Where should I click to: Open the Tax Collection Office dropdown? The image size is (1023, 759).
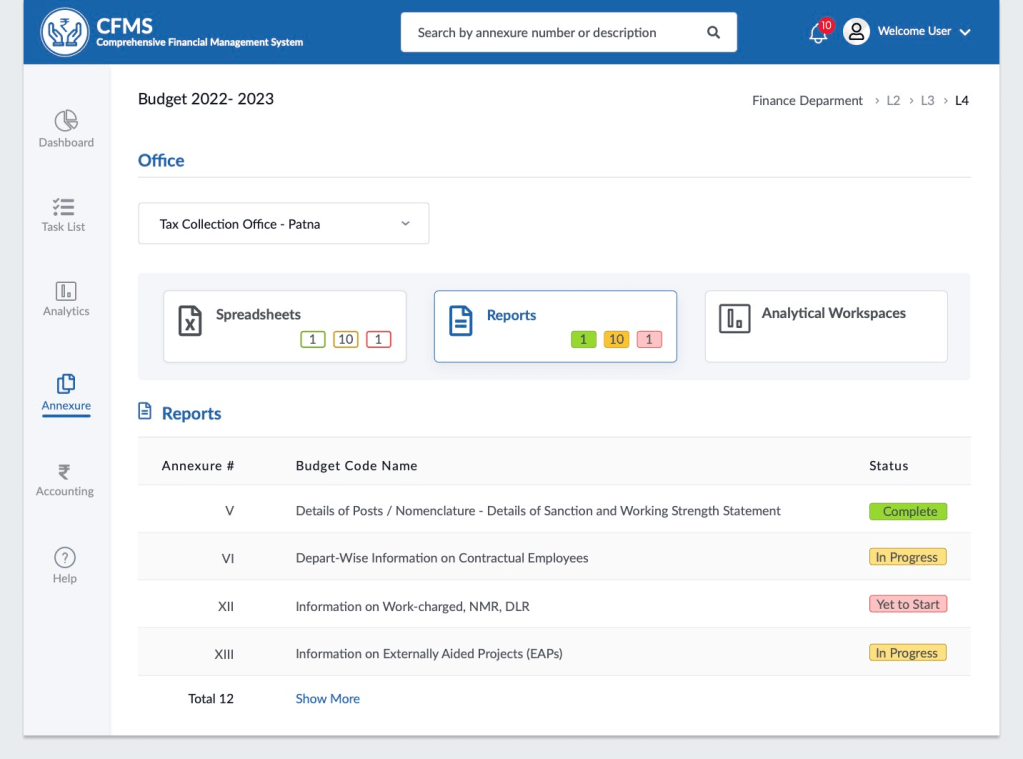pyautogui.click(x=284, y=224)
